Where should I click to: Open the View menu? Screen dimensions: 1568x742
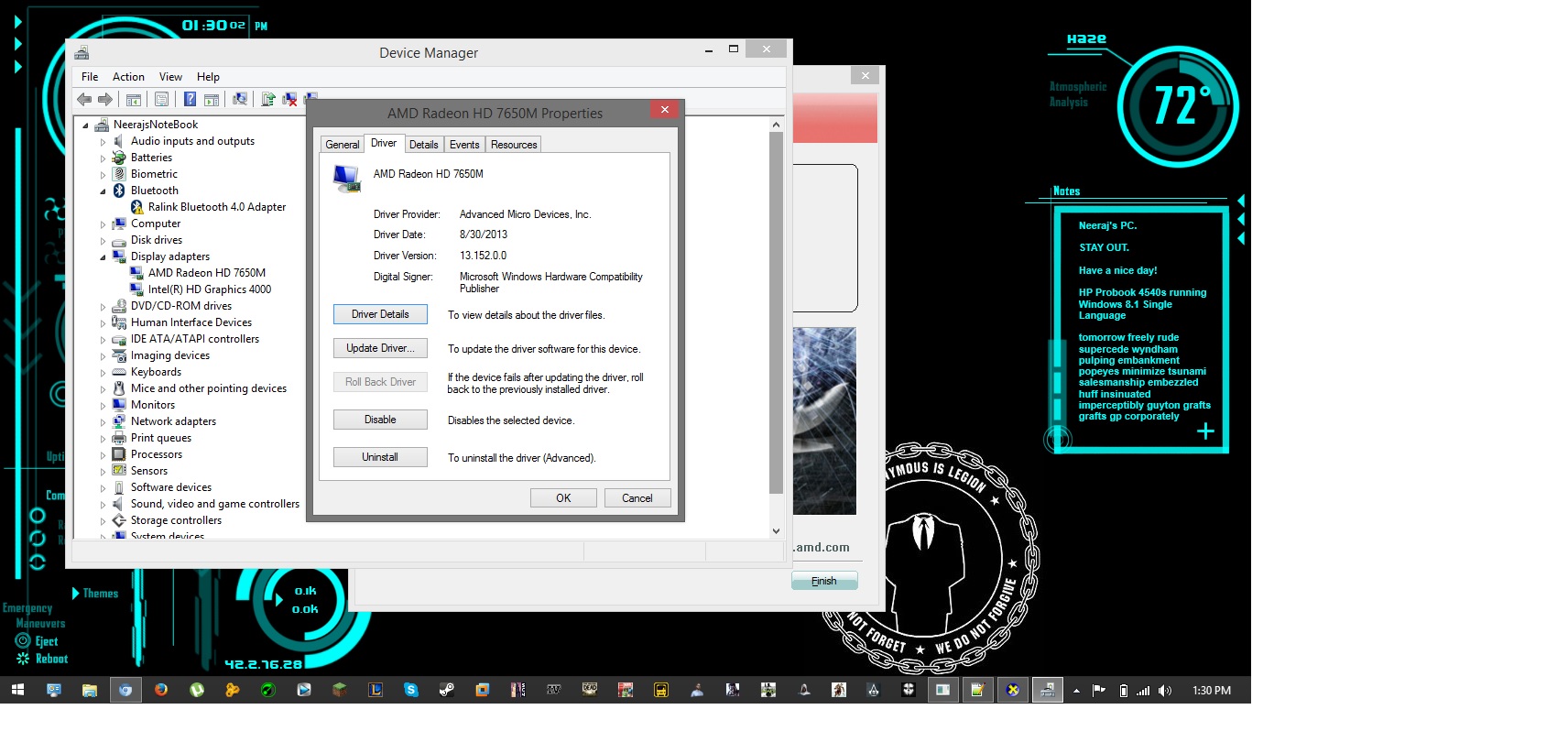coord(170,77)
